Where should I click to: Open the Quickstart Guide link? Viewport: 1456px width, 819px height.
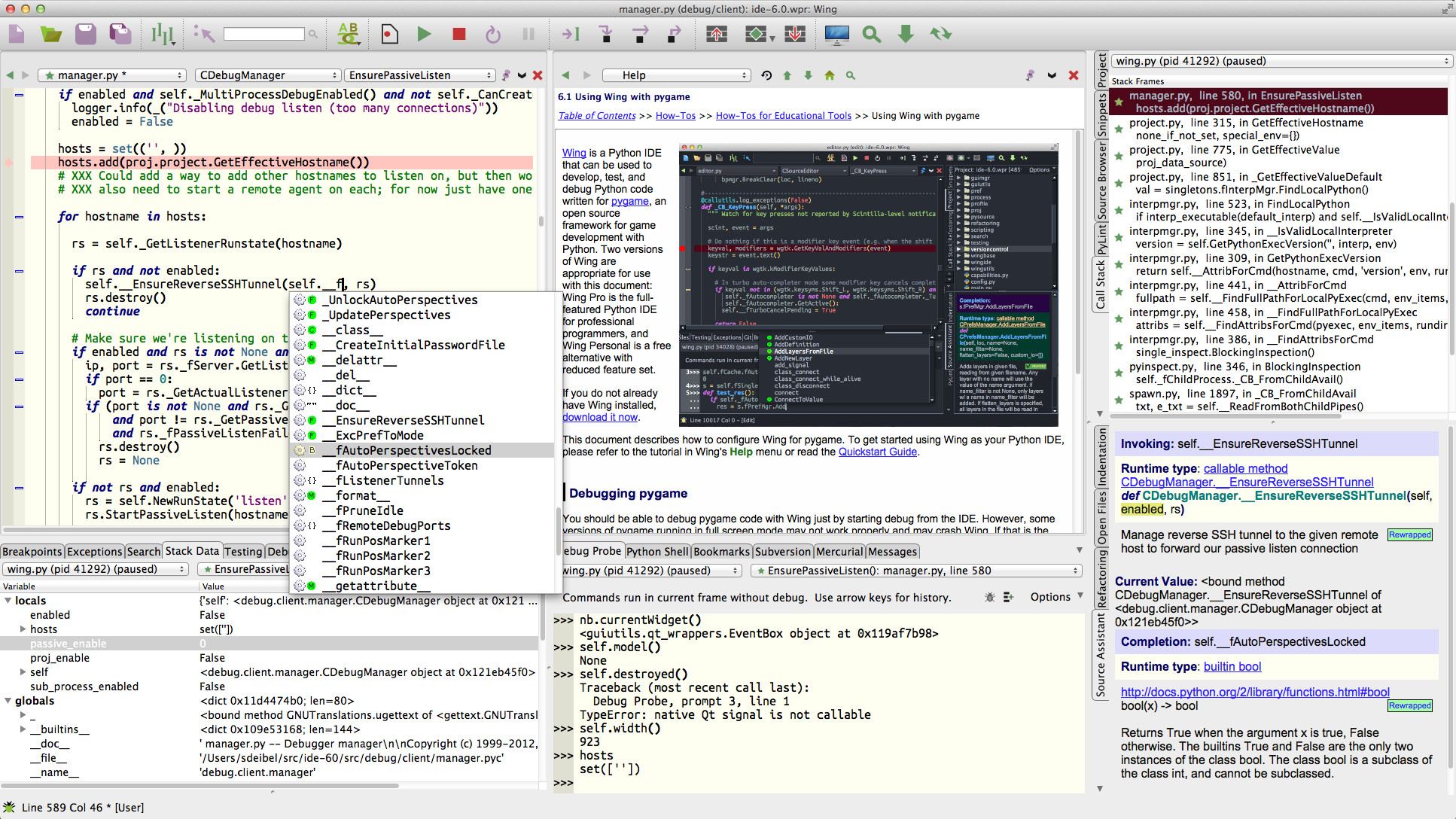point(877,452)
